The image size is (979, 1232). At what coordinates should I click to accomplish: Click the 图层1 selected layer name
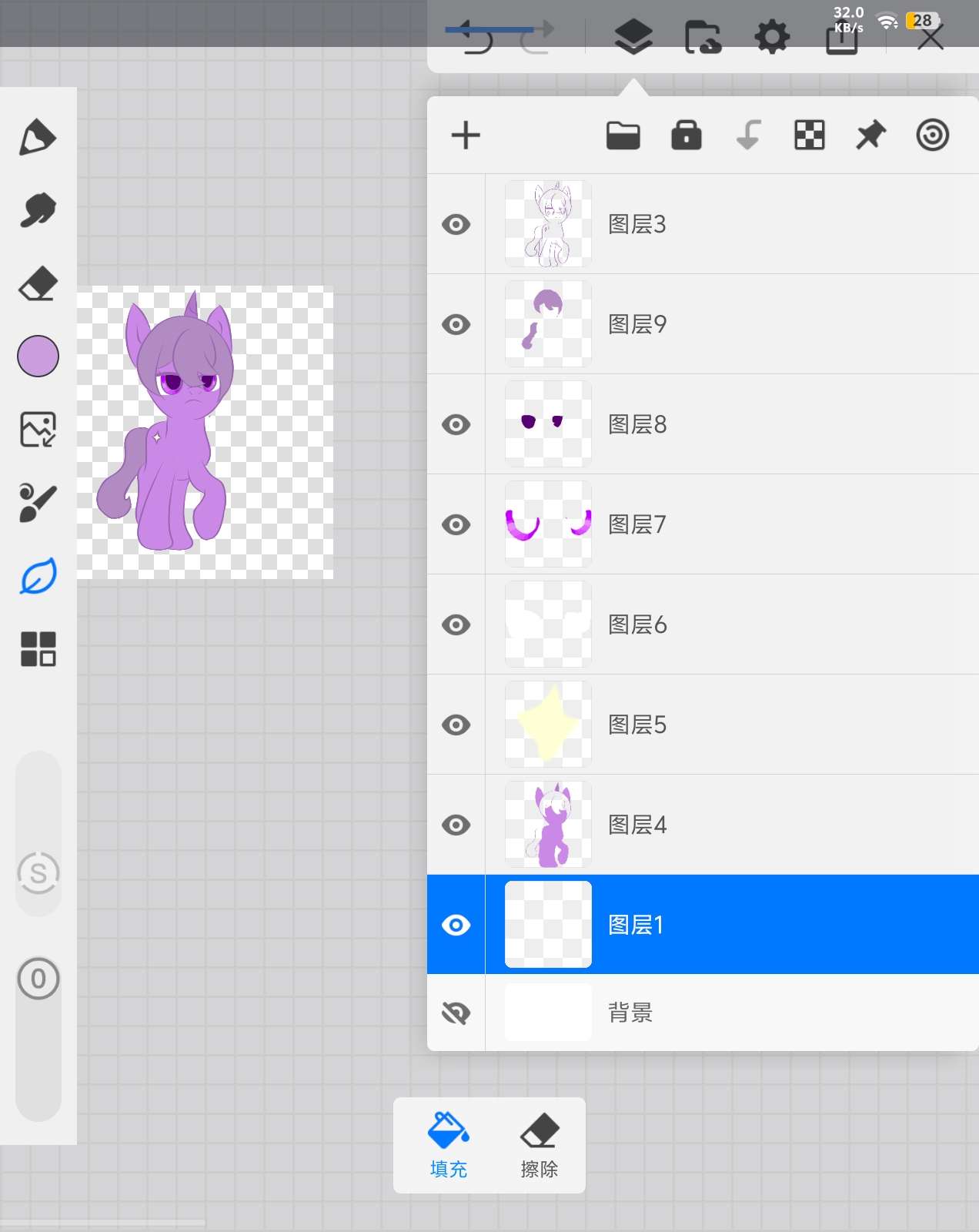coord(636,925)
